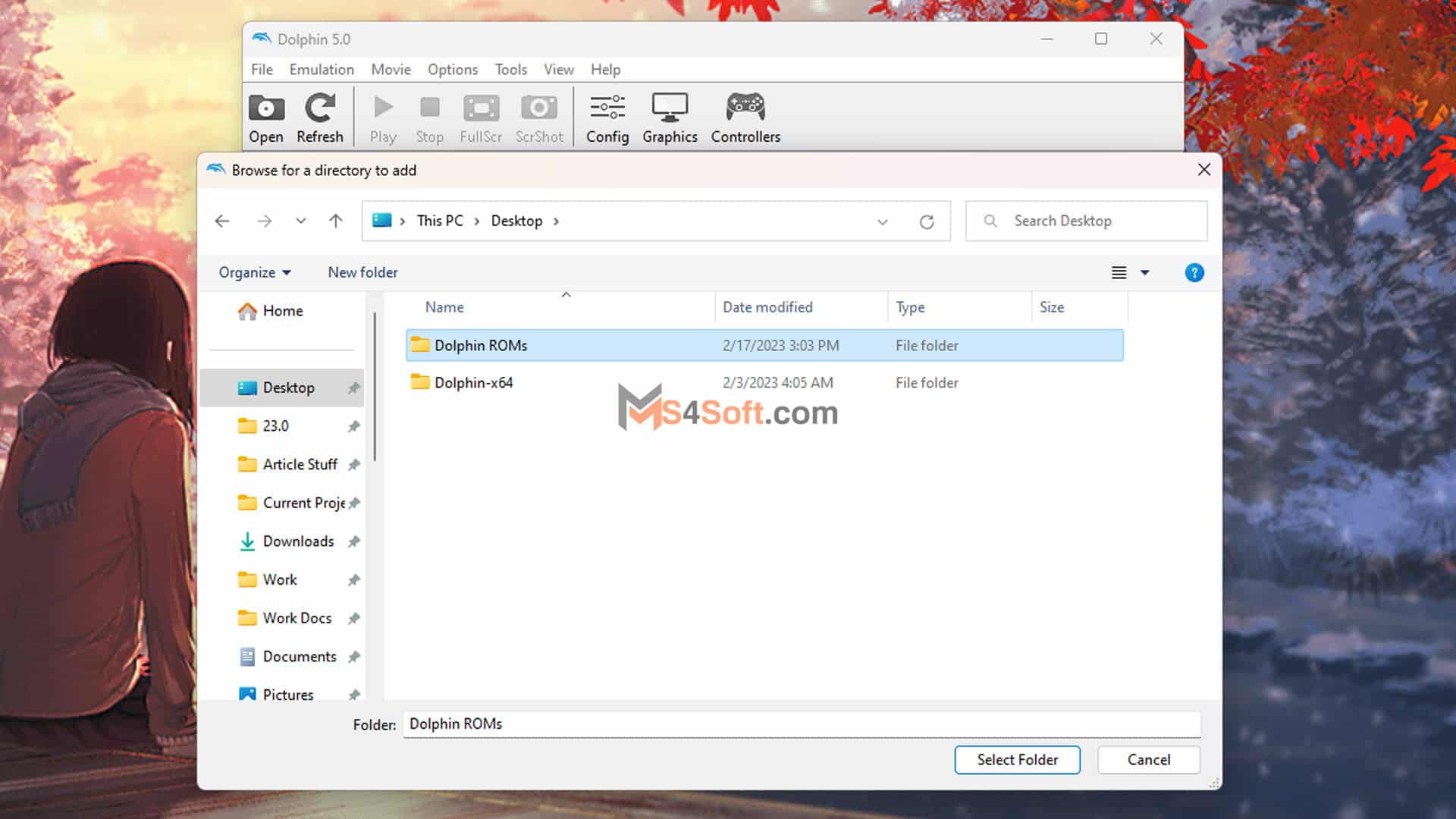Open the Help menu

605,69
